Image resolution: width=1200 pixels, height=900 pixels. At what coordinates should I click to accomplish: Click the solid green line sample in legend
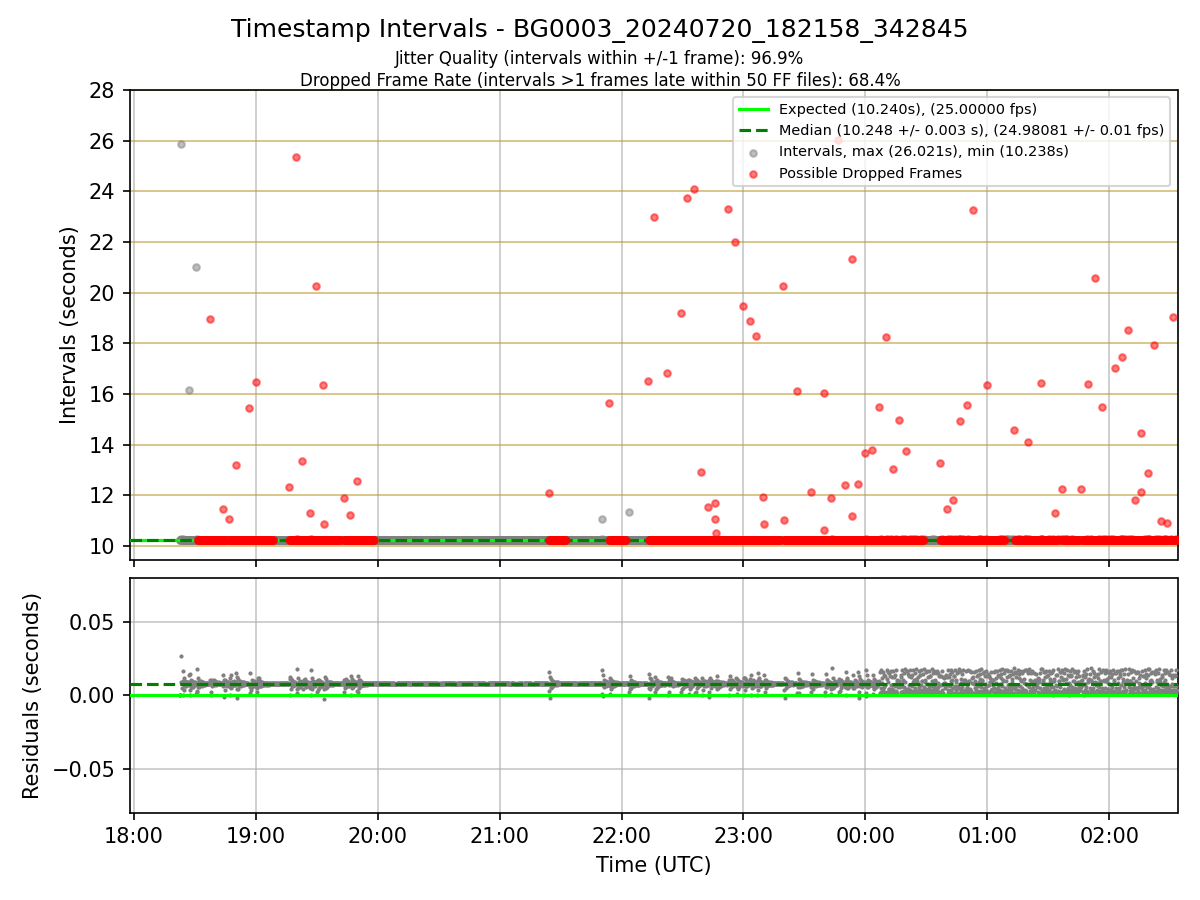(753, 109)
